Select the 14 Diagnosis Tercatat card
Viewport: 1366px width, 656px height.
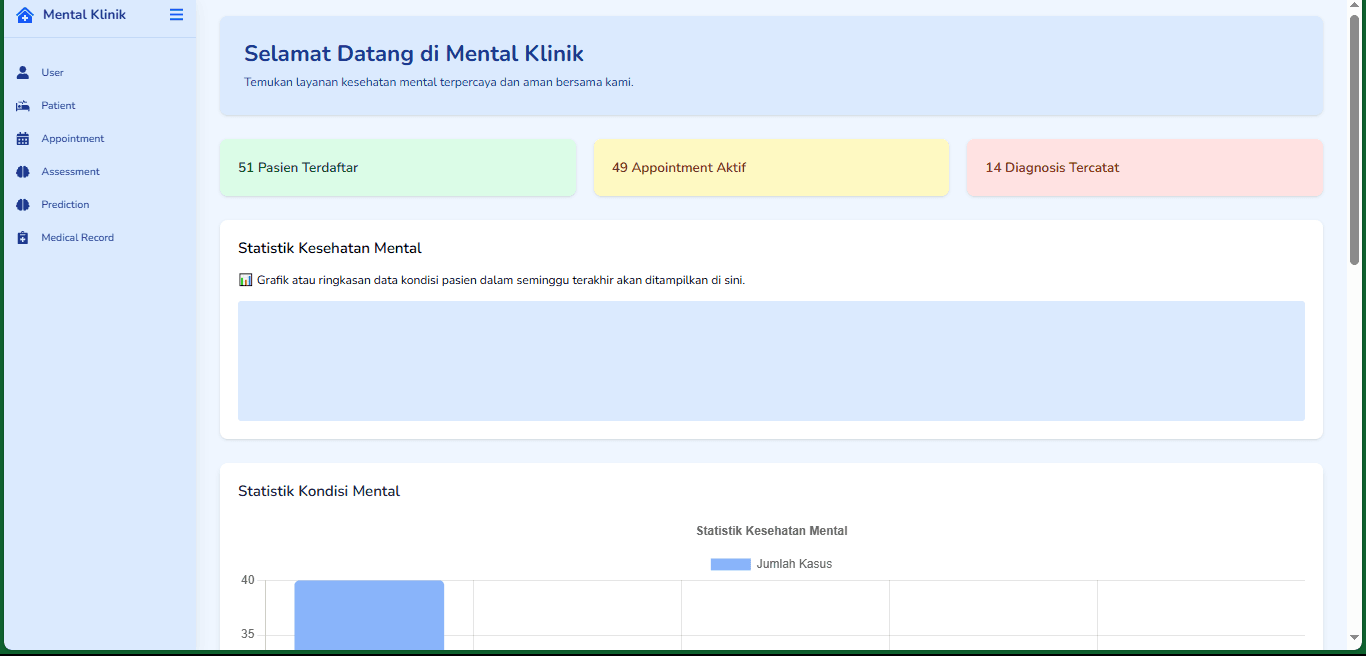1144,167
